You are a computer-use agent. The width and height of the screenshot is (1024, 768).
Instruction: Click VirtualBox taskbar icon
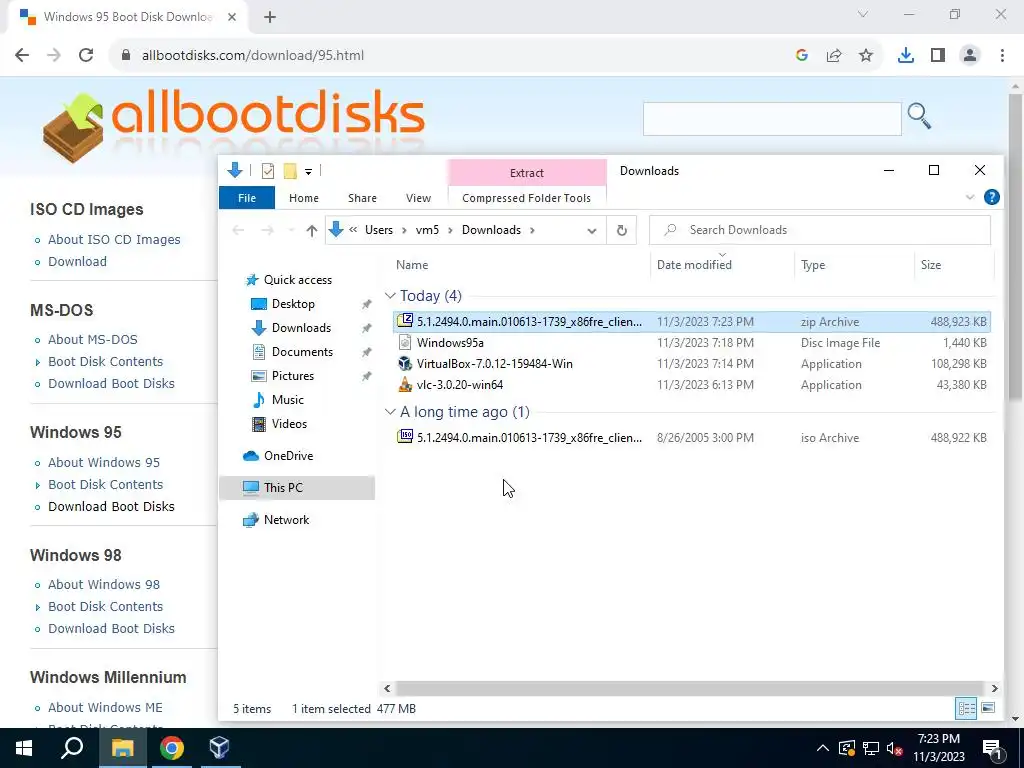(x=219, y=748)
